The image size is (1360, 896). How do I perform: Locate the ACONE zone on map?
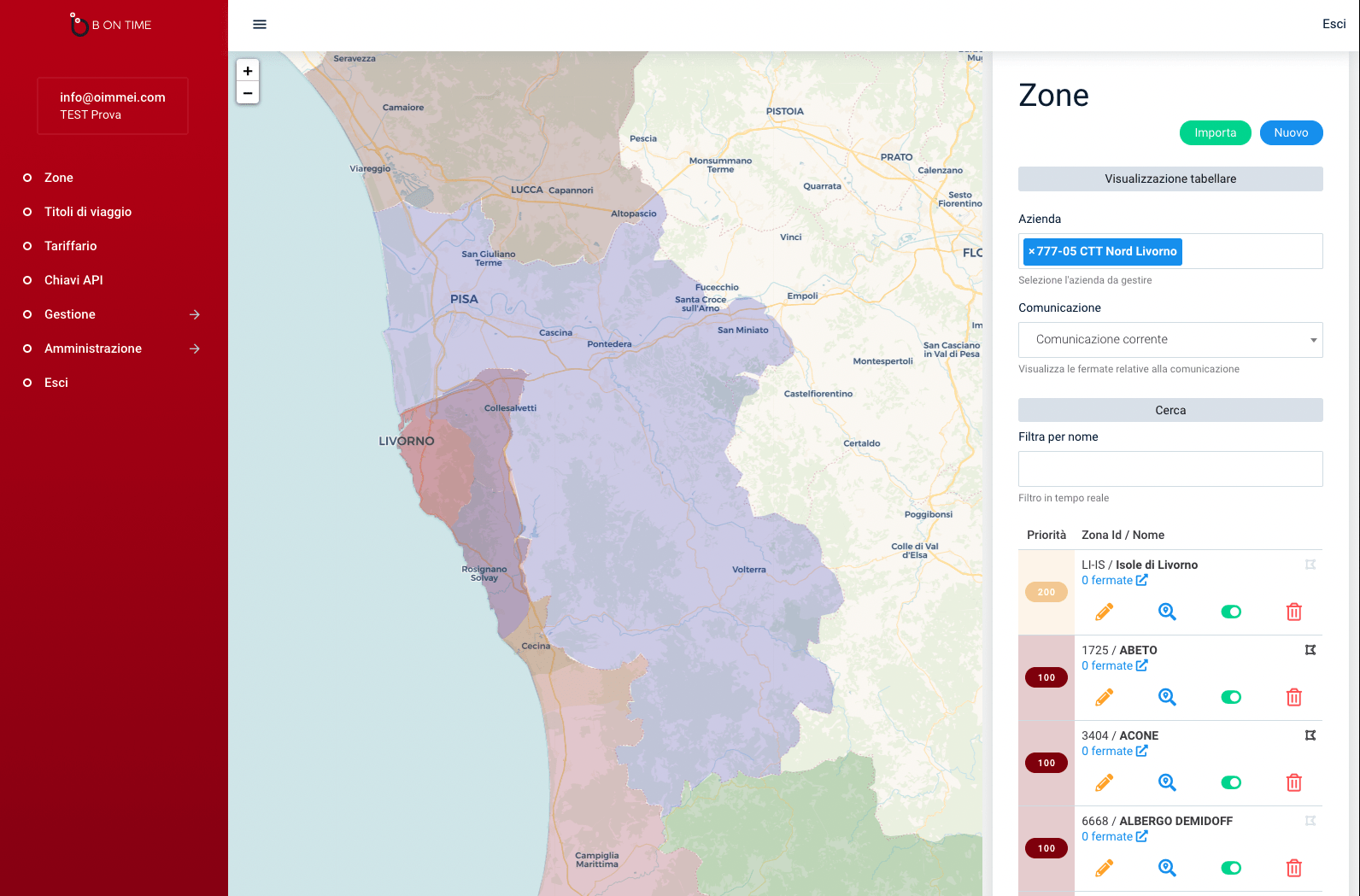tap(1167, 782)
